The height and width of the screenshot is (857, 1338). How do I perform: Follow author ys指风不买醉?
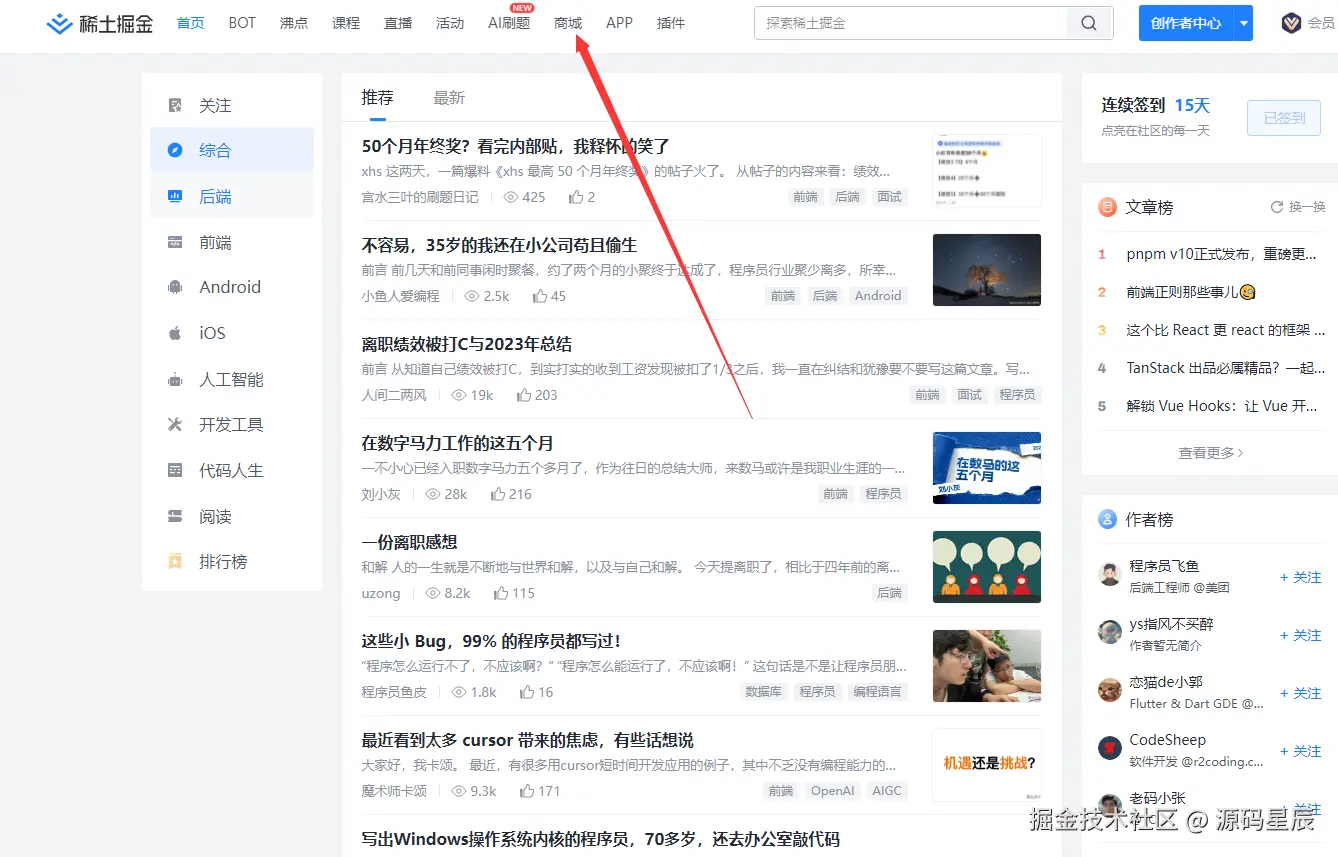coord(1300,635)
